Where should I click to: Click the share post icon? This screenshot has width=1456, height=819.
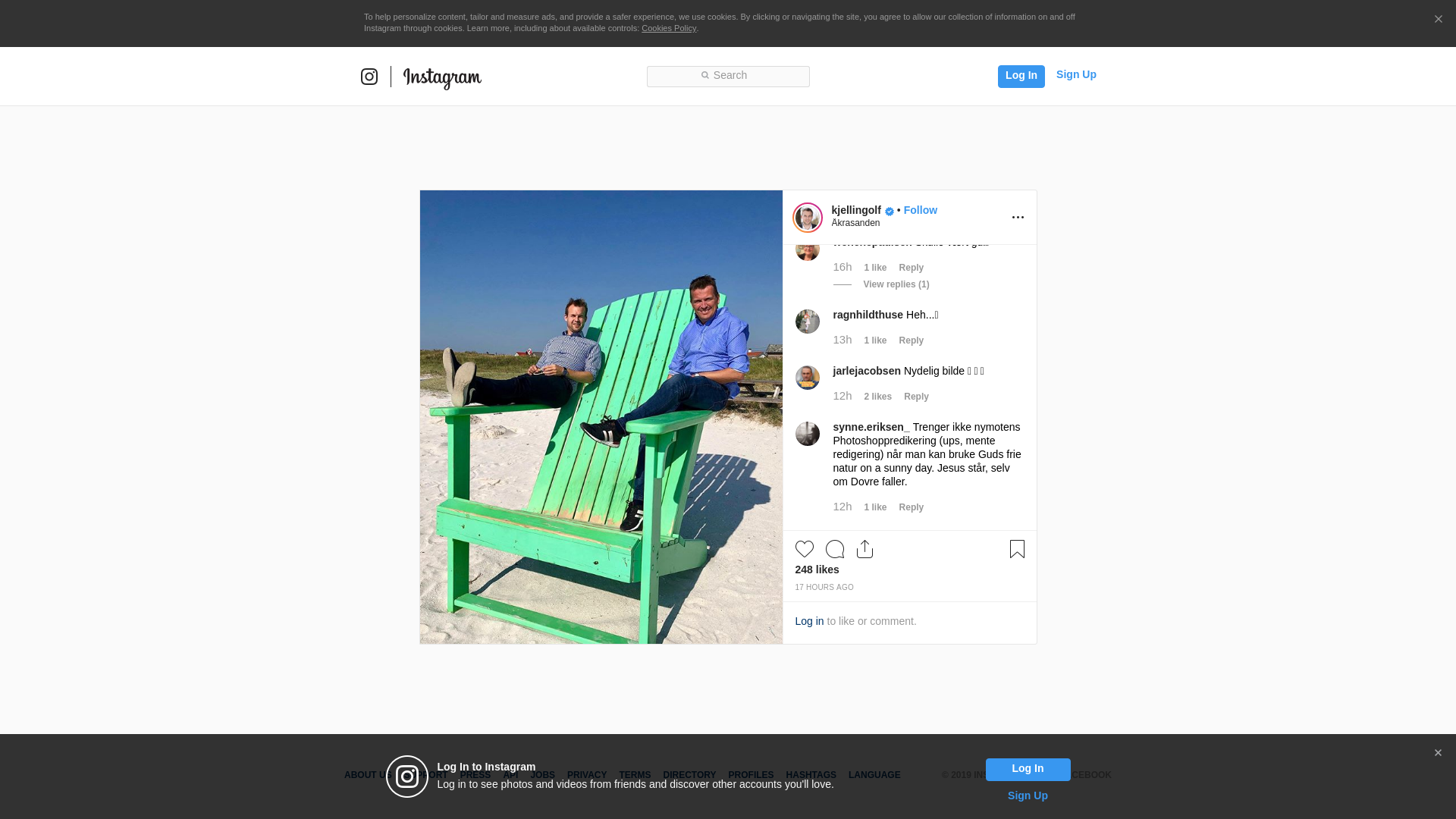pyautogui.click(x=864, y=549)
